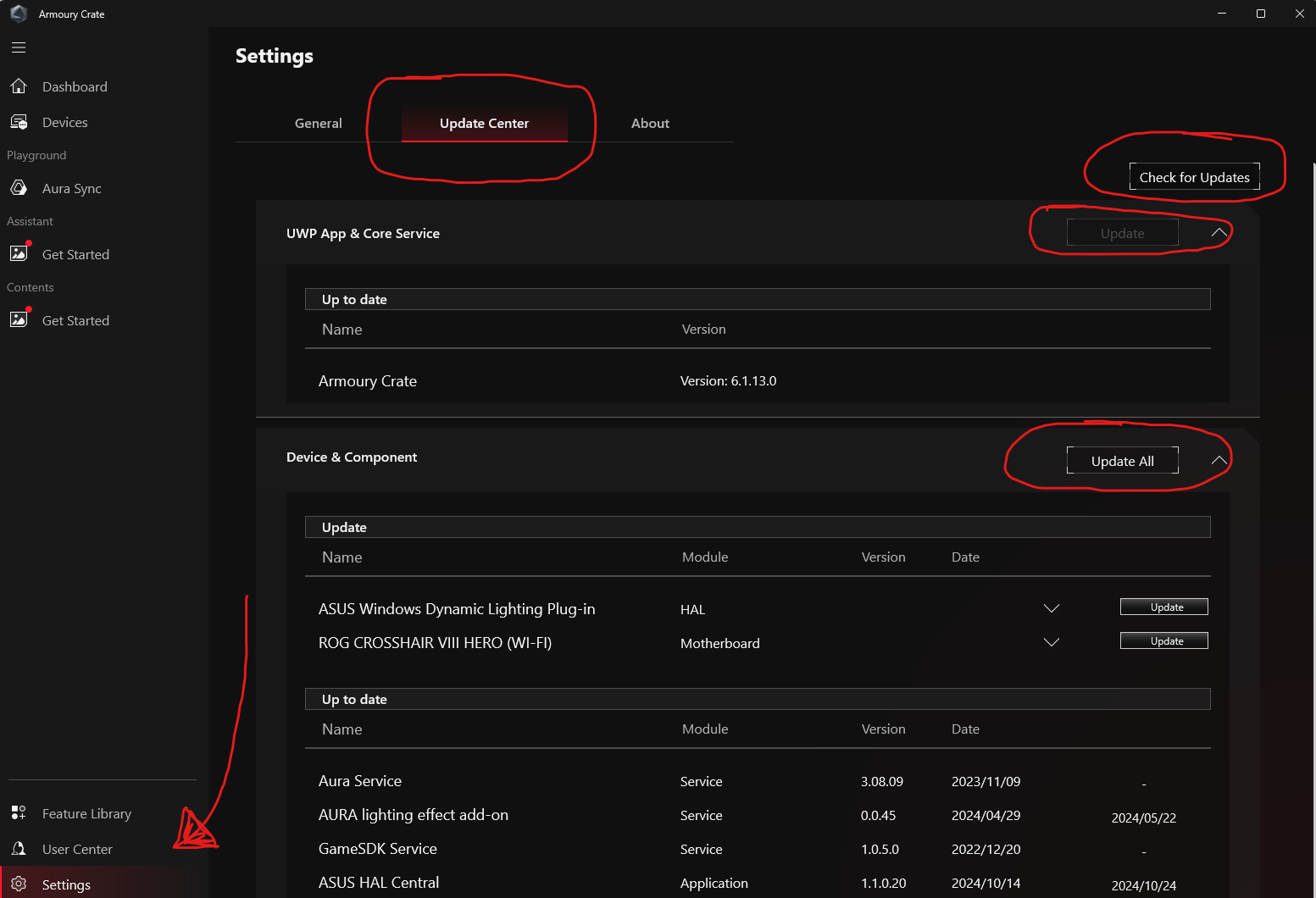Click Aura Service version 3.08.09
The image size is (1316, 898).
coord(882,781)
